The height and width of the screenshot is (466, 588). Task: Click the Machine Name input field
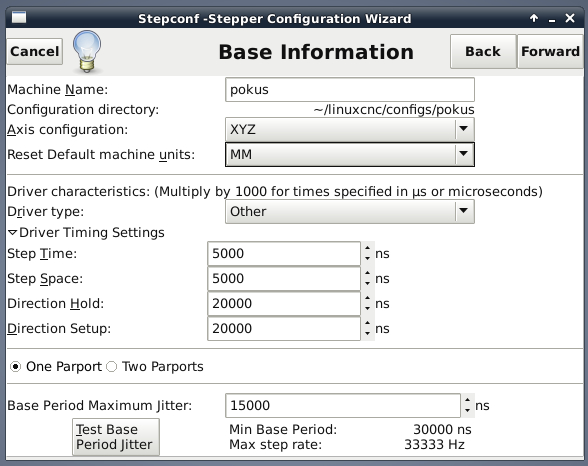pos(350,90)
